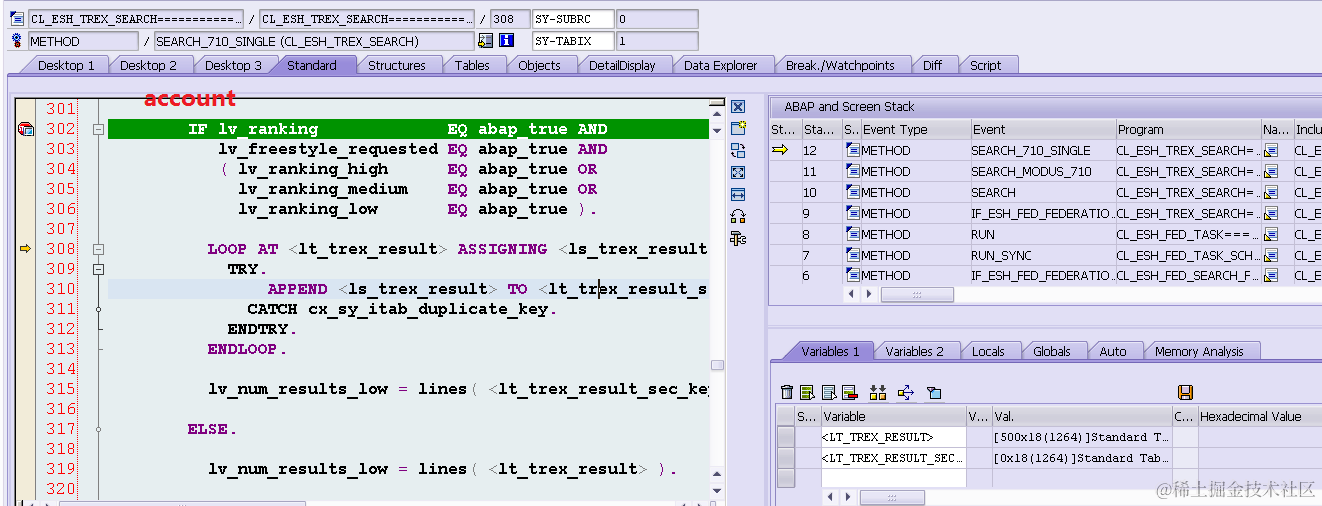Switch to Desktop 2 tab
Screen dimensions: 1322x506
coord(148,65)
